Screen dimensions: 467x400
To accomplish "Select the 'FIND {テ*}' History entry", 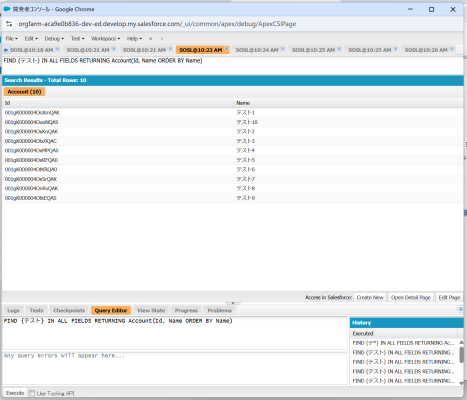I will (404, 343).
